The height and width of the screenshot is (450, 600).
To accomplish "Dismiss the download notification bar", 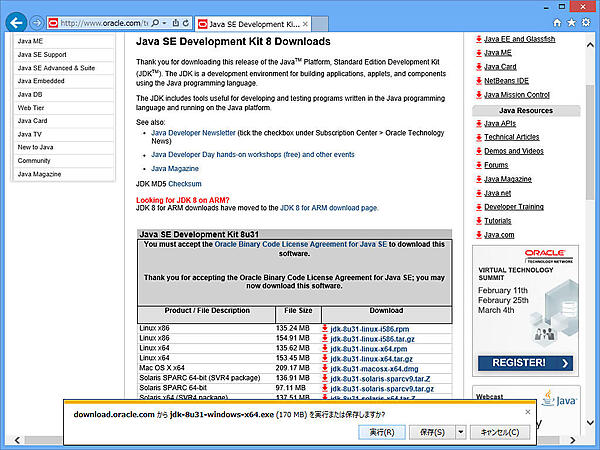I will pos(527,412).
